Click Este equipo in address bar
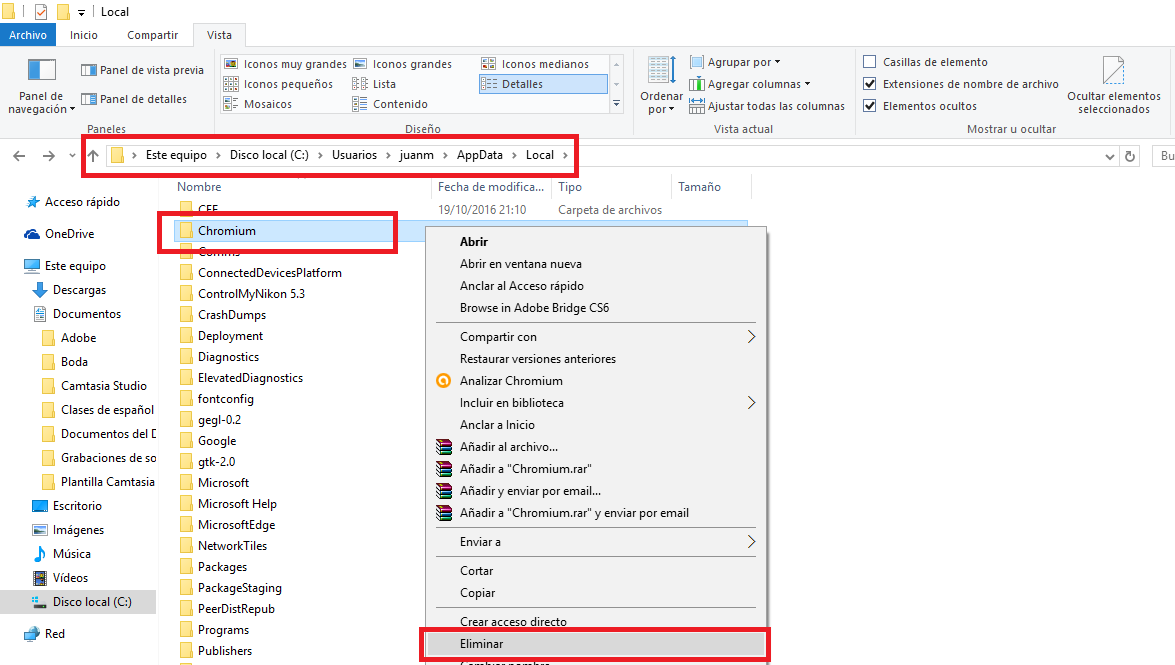Image resolution: width=1175 pixels, height=665 pixels. tap(176, 155)
